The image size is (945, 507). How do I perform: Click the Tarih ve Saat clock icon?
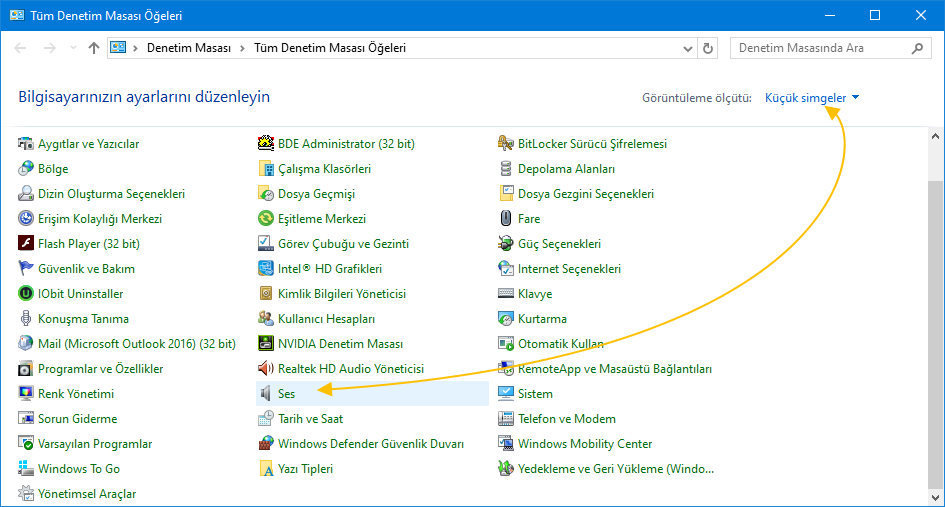266,419
